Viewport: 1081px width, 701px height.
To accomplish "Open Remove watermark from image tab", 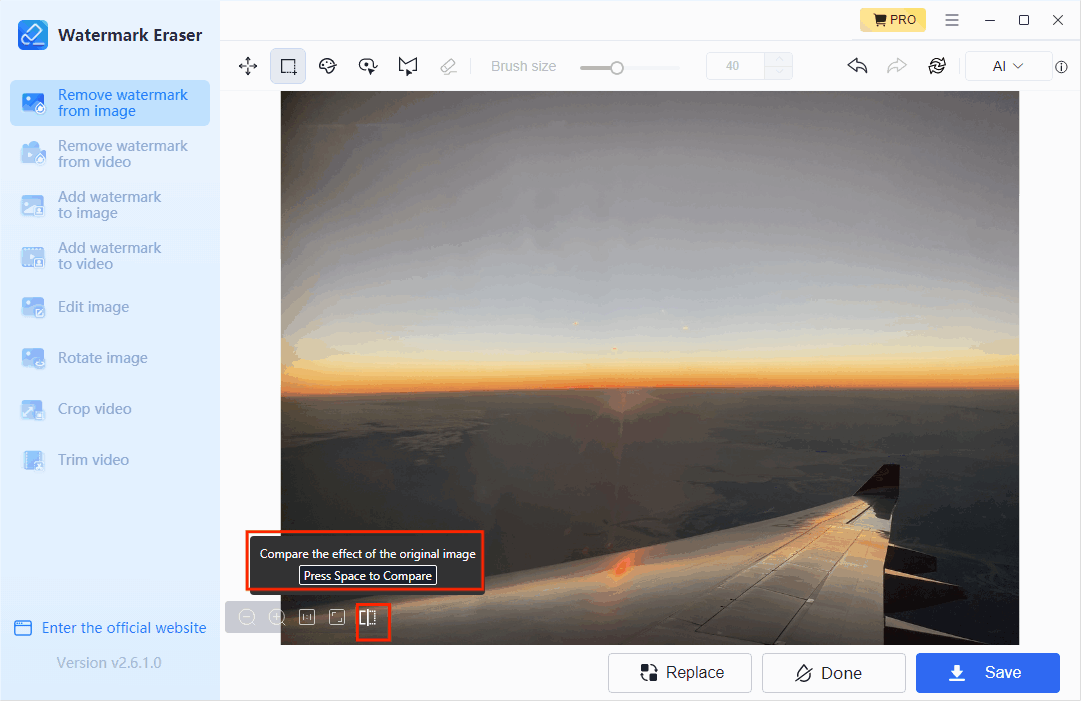I will pyautogui.click(x=110, y=103).
